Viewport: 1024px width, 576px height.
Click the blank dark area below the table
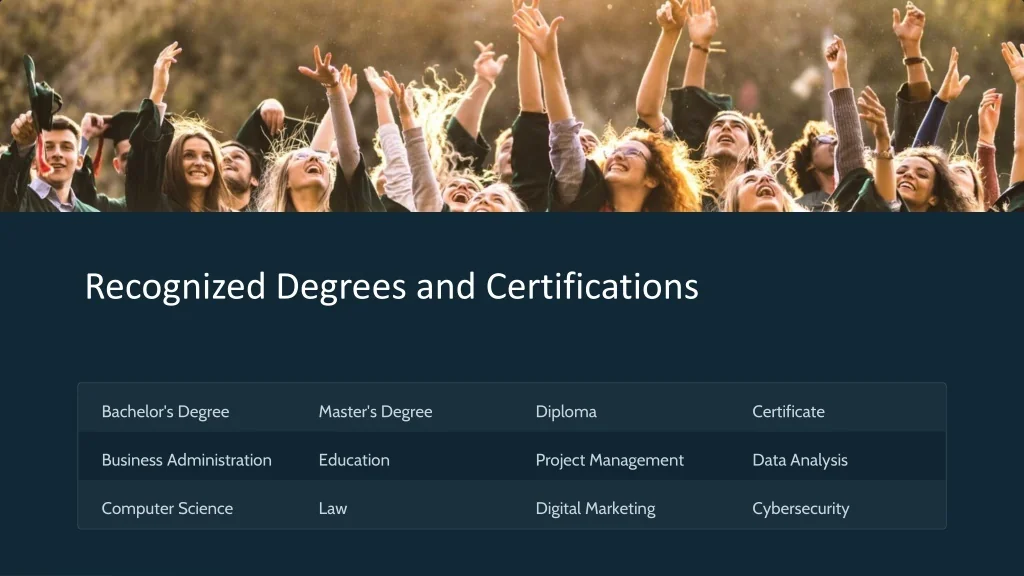(x=512, y=553)
